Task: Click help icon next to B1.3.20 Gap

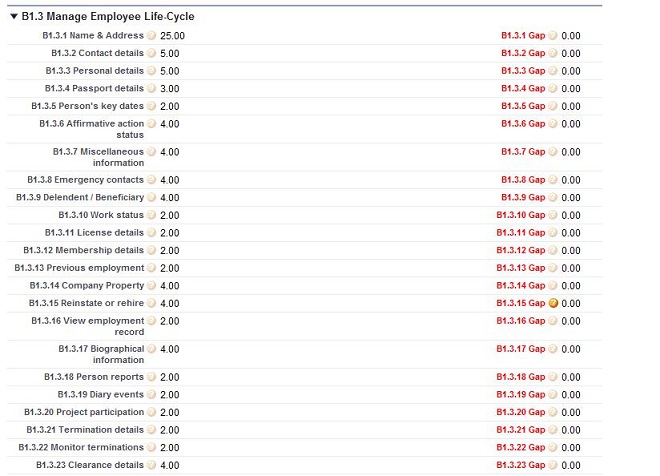Action: point(553,412)
